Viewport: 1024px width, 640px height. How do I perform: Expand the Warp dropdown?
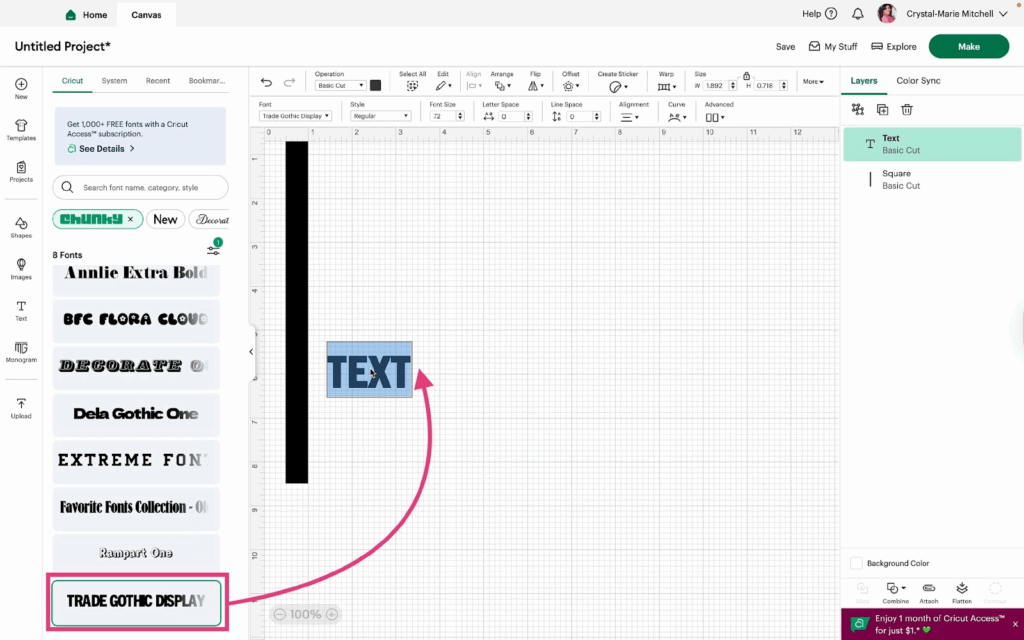[666, 86]
